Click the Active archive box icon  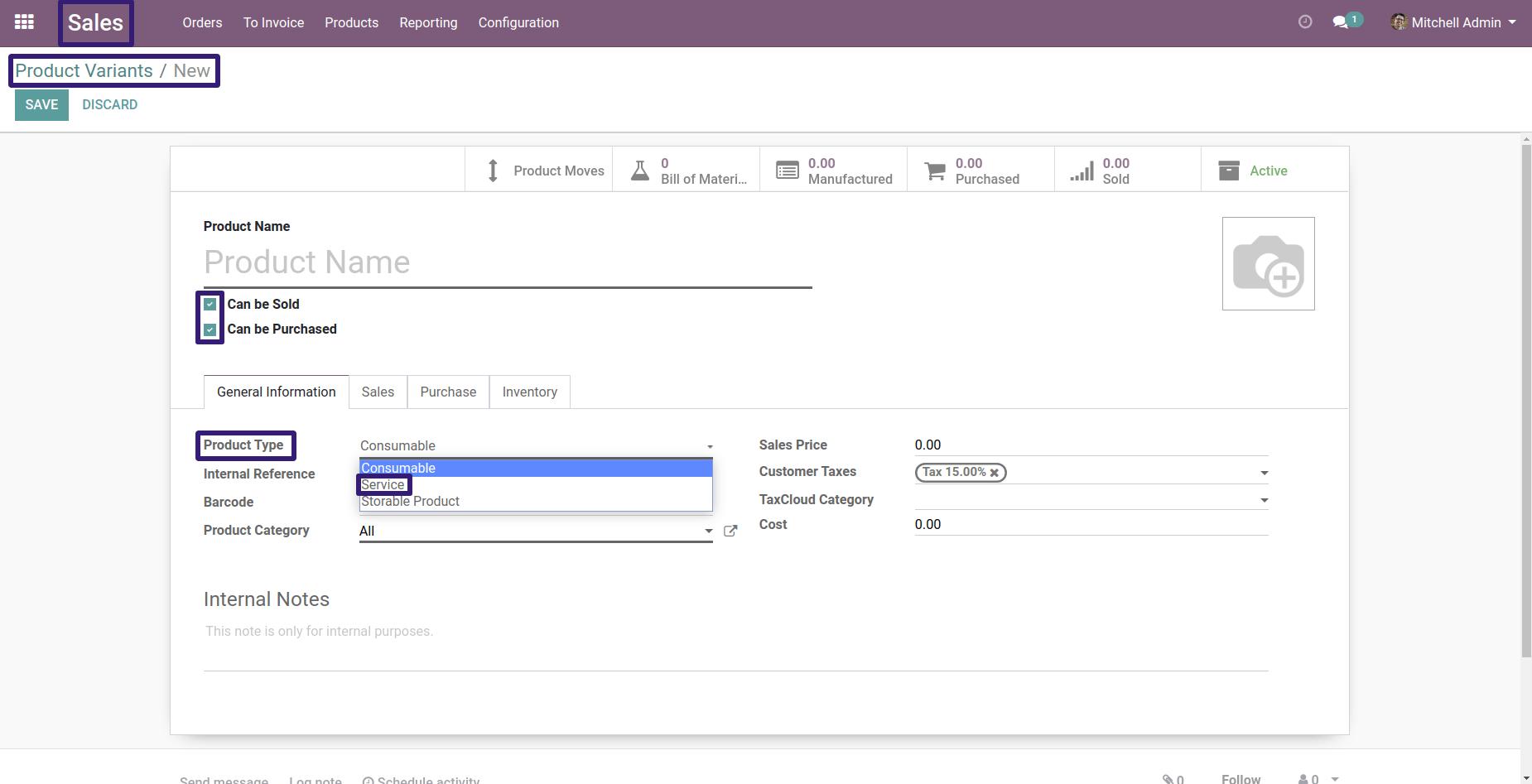click(1229, 171)
